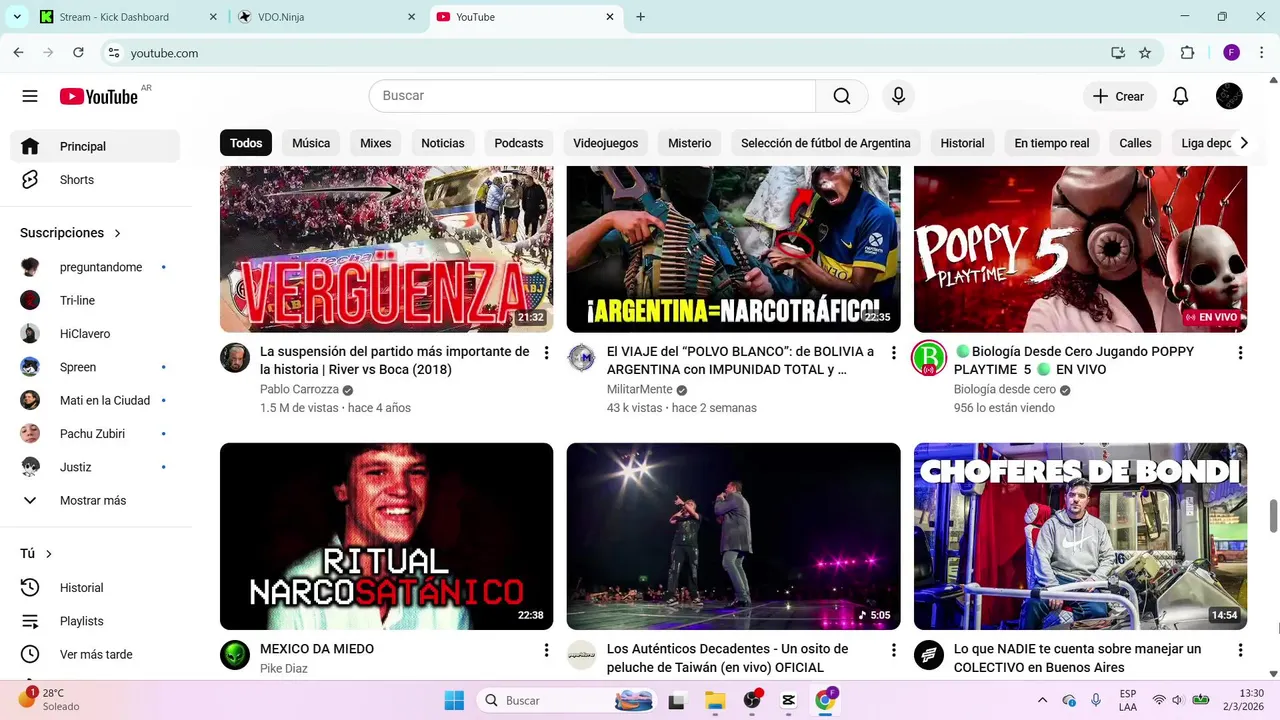Select the Mixes filter chip

pos(376,143)
